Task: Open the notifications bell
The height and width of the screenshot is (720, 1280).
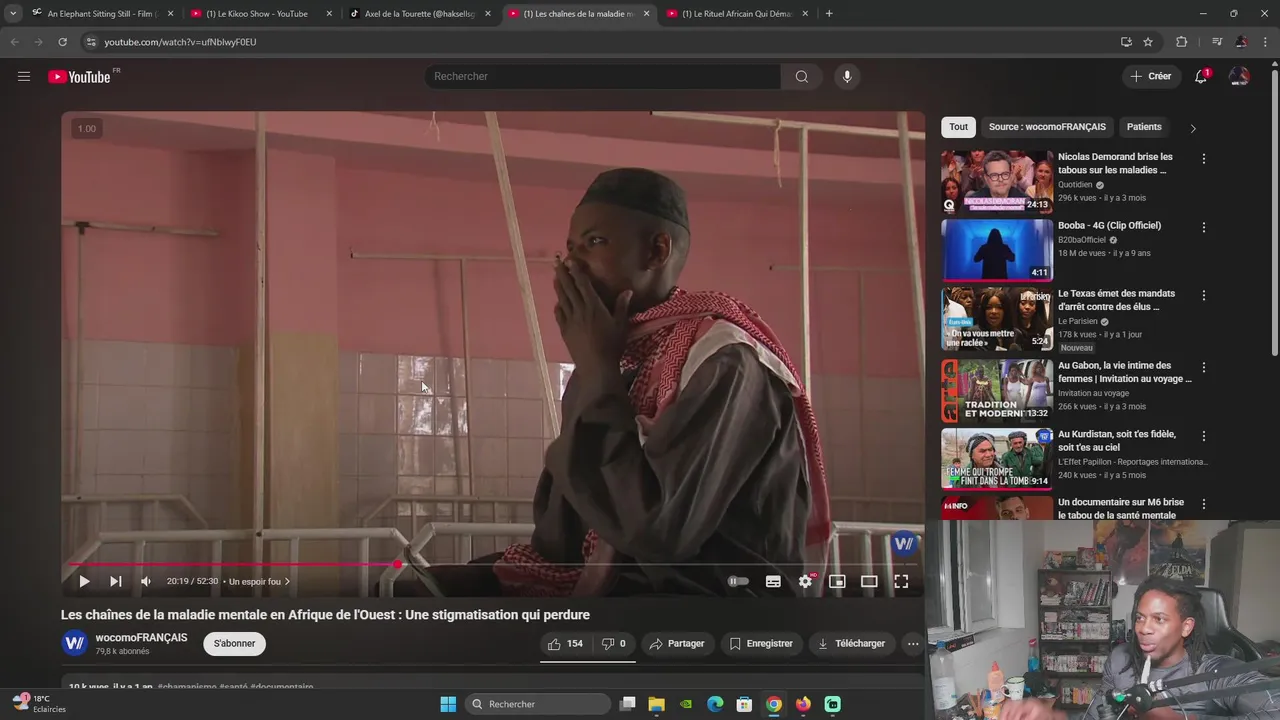Action: pos(1201,76)
